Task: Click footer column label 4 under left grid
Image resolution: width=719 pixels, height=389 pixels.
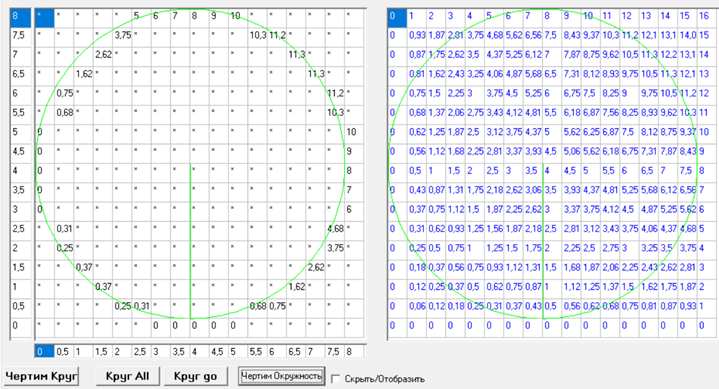Action: point(199,351)
